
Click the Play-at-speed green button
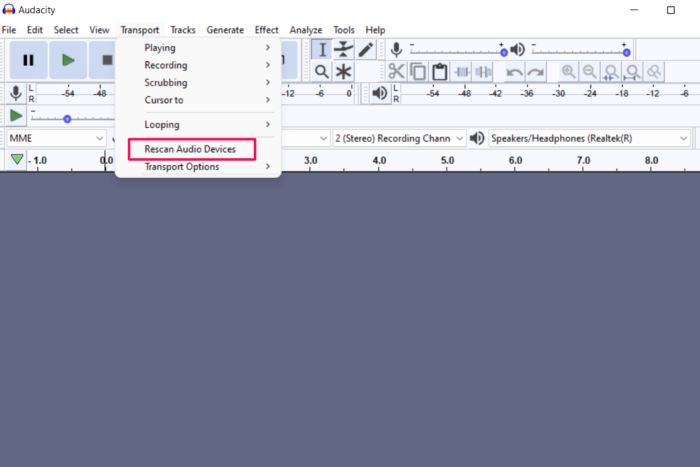(16, 116)
